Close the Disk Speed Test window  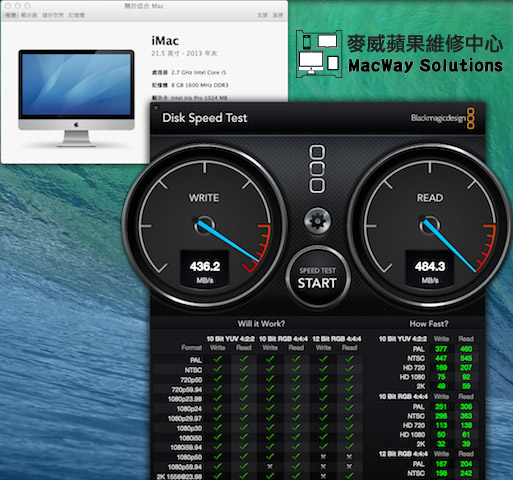tap(156, 107)
